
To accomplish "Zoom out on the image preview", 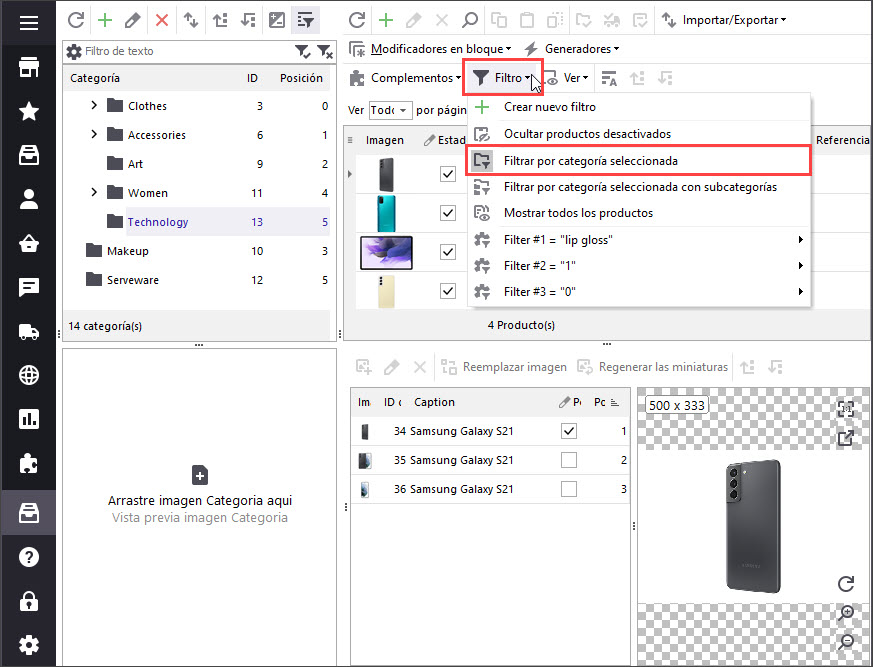I will [846, 641].
